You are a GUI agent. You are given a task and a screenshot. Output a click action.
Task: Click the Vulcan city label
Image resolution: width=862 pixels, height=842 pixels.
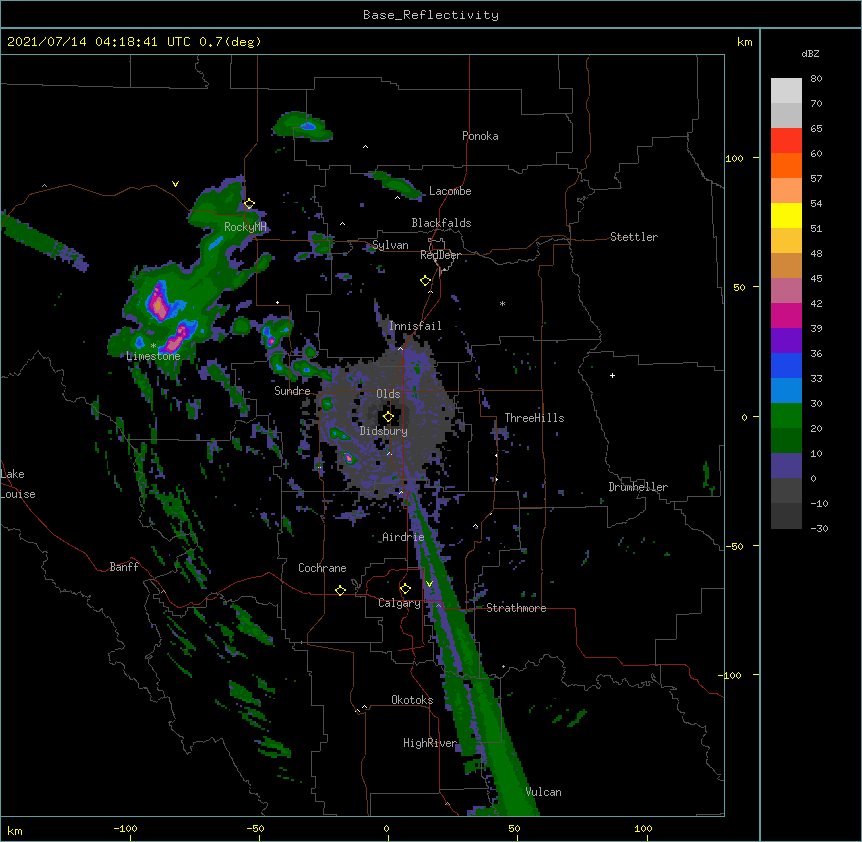[x=544, y=792]
